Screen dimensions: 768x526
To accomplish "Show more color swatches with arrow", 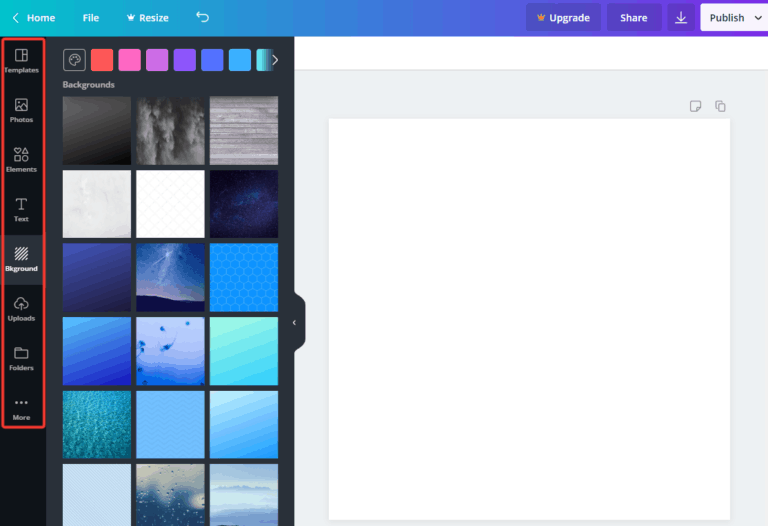I will [x=275, y=60].
